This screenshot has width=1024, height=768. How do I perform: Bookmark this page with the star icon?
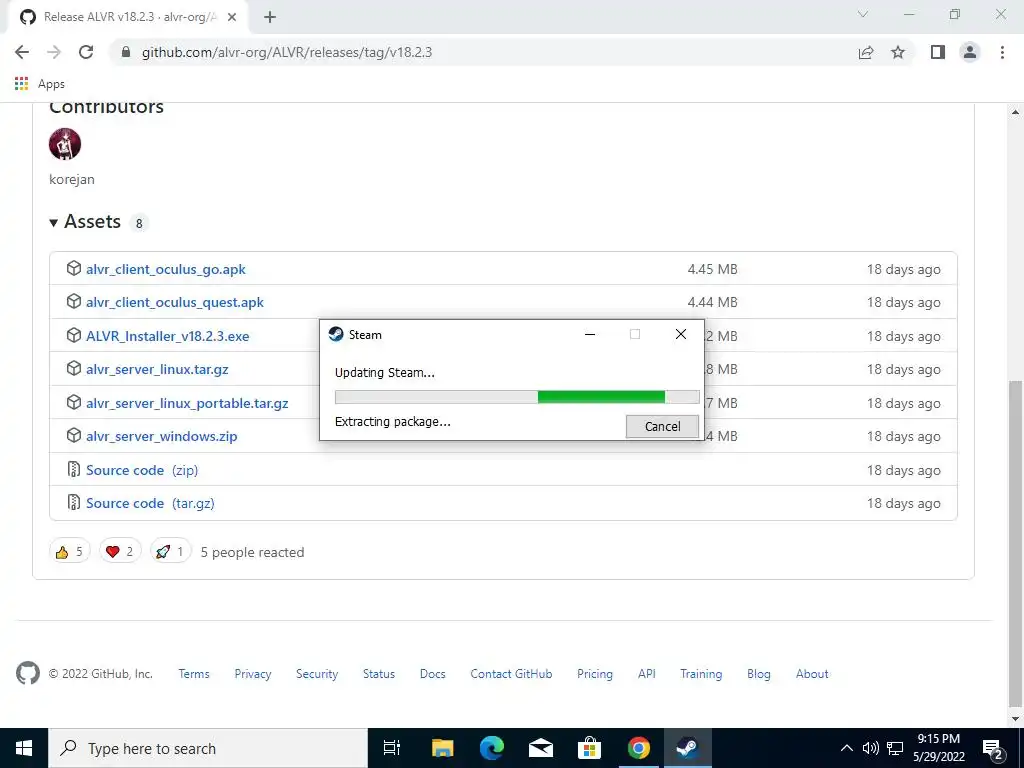[898, 52]
